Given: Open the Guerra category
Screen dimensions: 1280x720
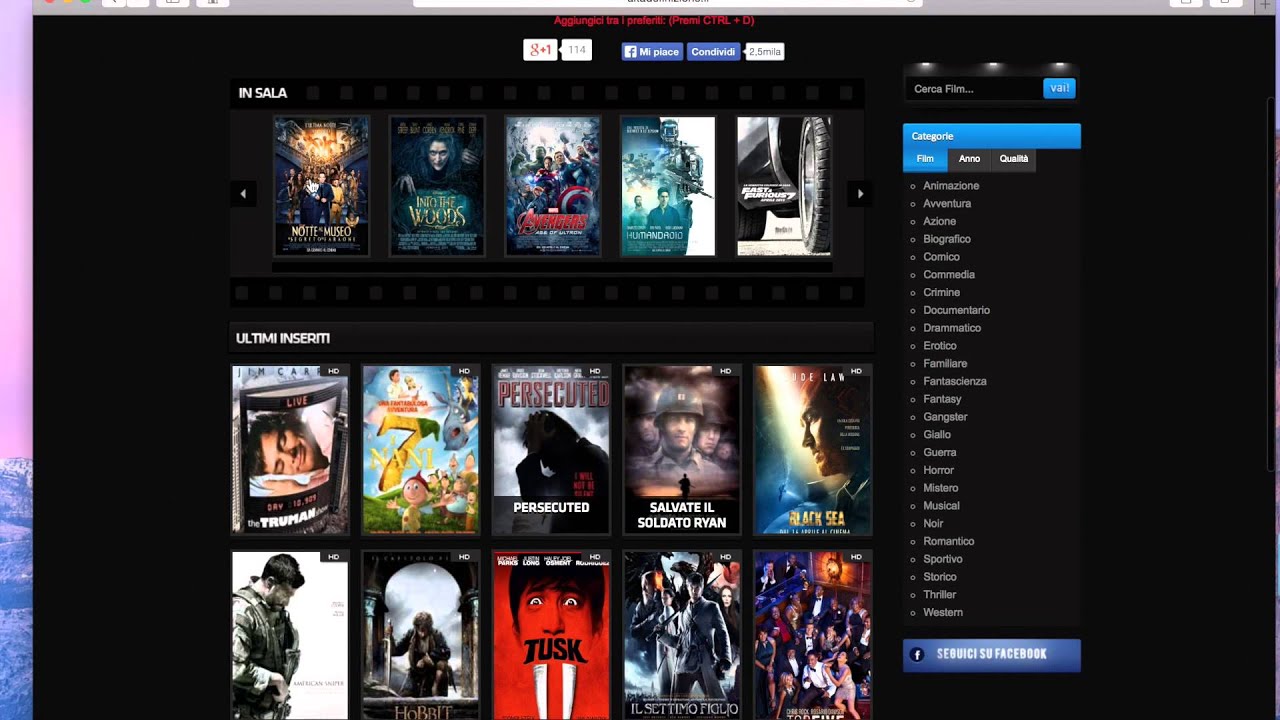Looking at the screenshot, I should (940, 453).
